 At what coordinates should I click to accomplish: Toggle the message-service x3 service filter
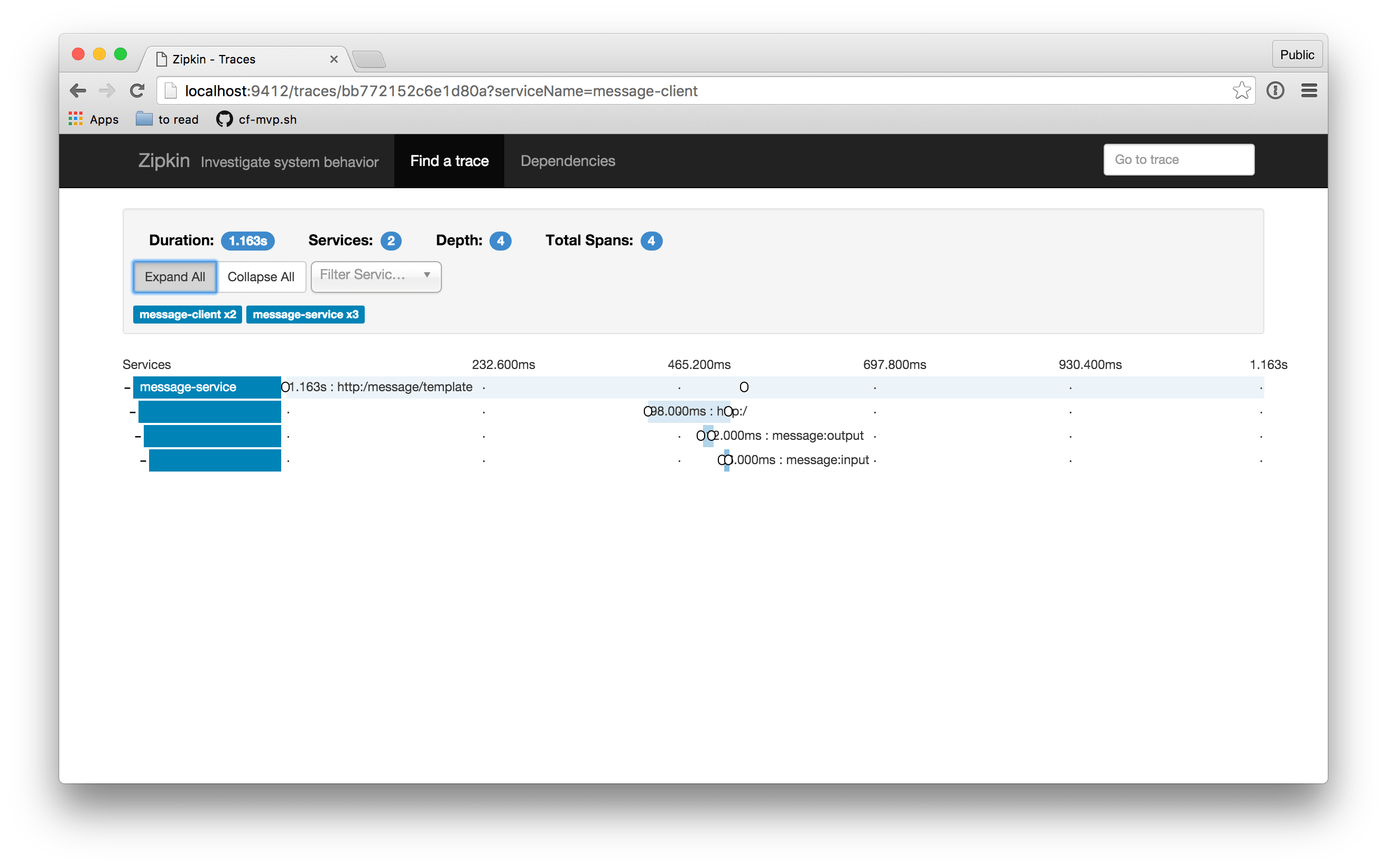[304, 314]
